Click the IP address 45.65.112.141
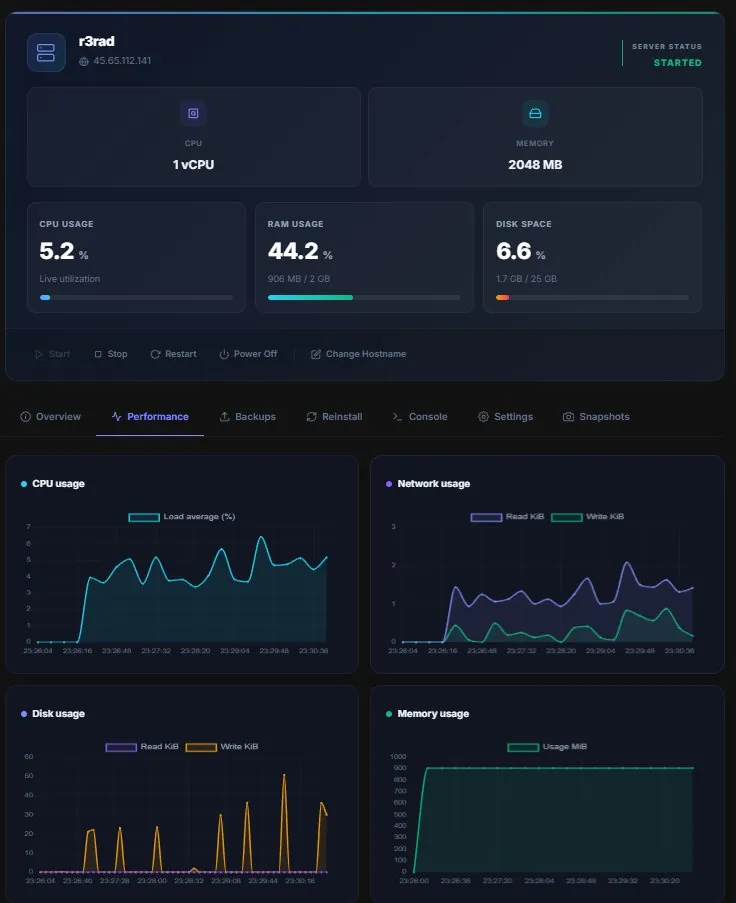 (x=122, y=60)
